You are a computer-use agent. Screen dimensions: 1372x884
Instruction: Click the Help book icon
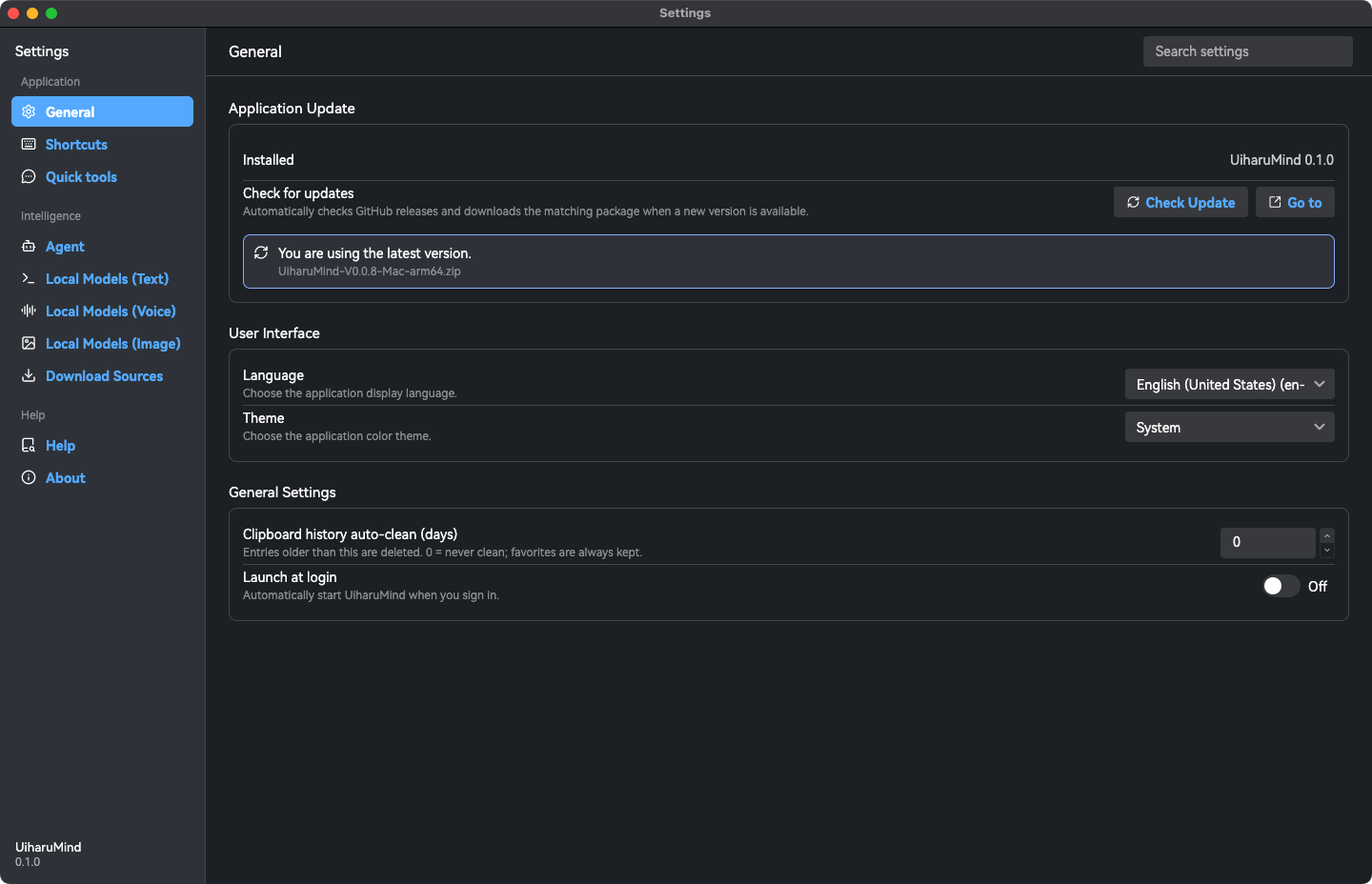tap(29, 445)
